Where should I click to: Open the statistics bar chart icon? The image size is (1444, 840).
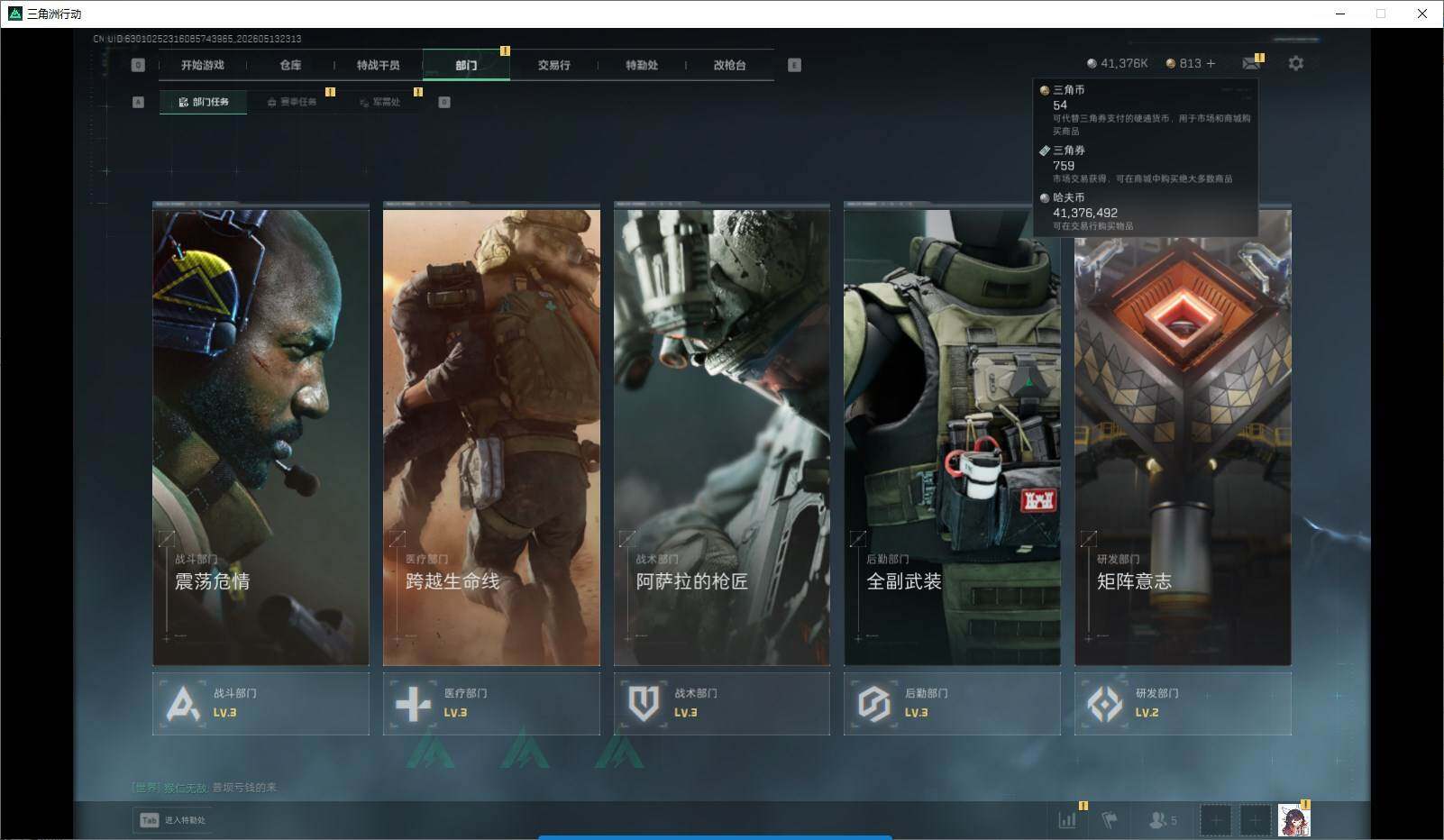1067,820
